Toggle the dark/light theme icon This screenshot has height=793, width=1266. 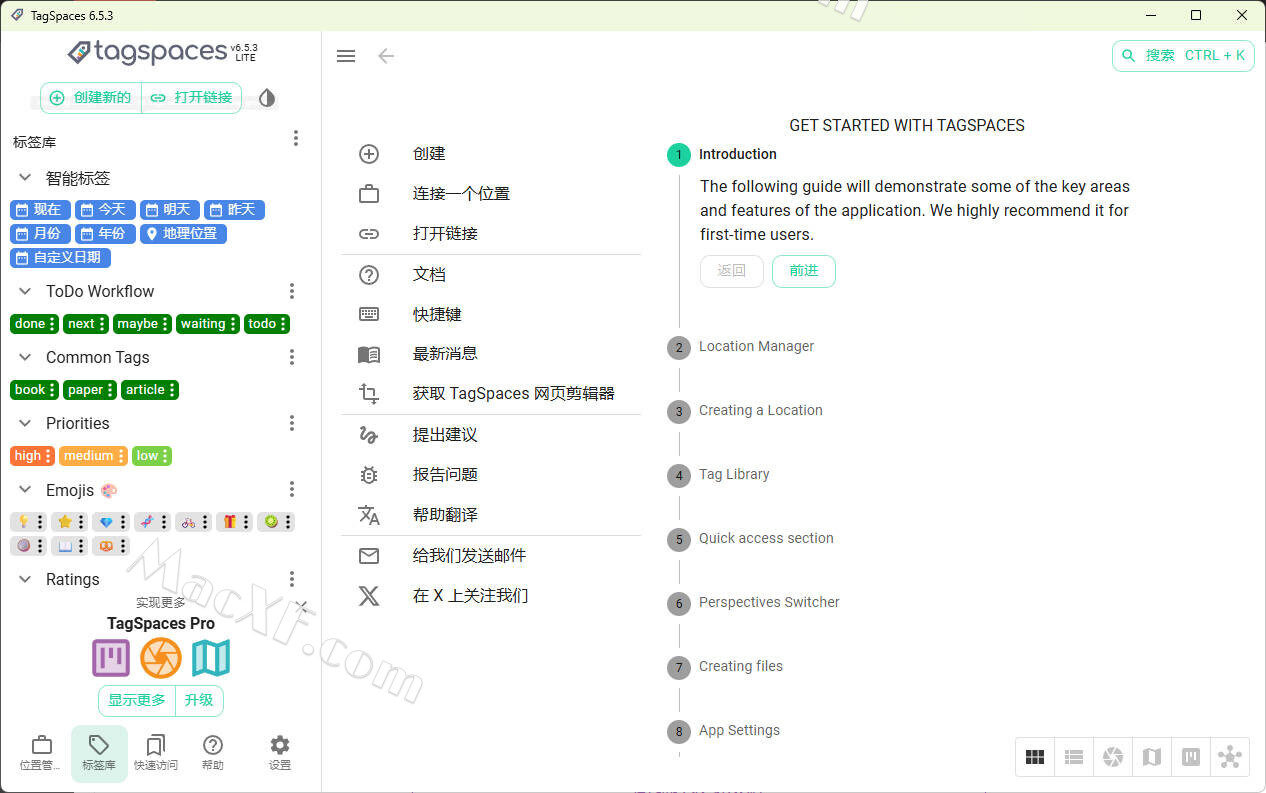[267, 98]
